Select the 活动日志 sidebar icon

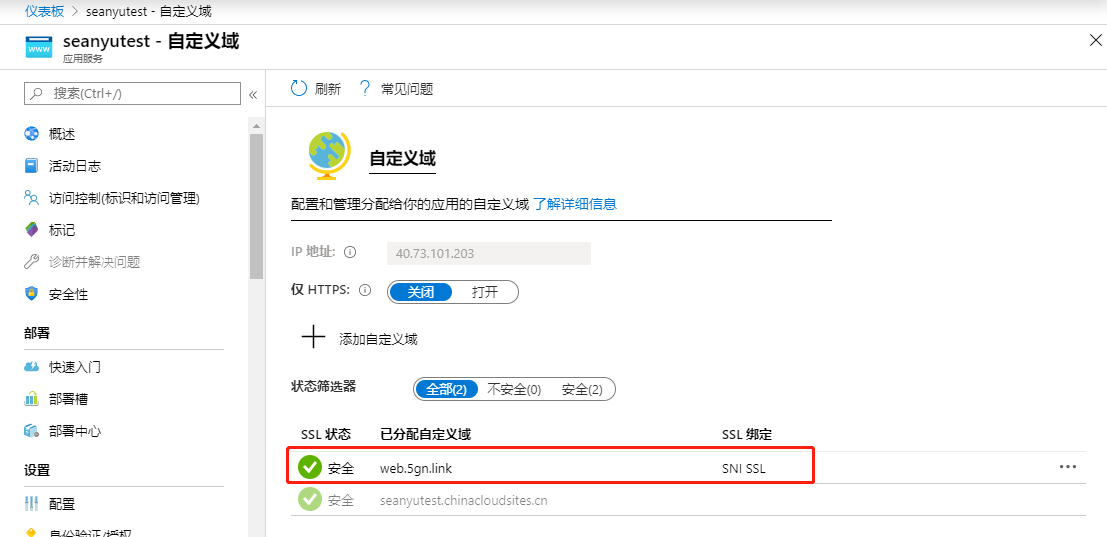tap(31, 166)
